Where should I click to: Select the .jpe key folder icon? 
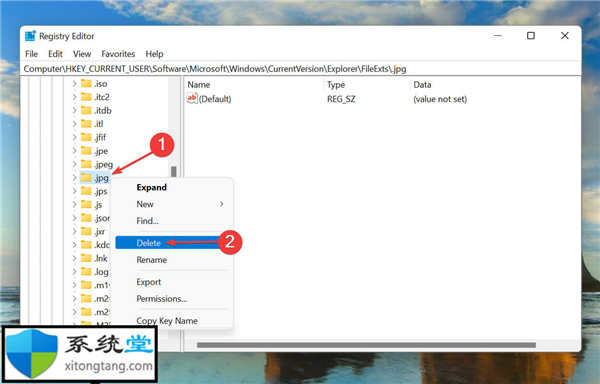click(86, 150)
